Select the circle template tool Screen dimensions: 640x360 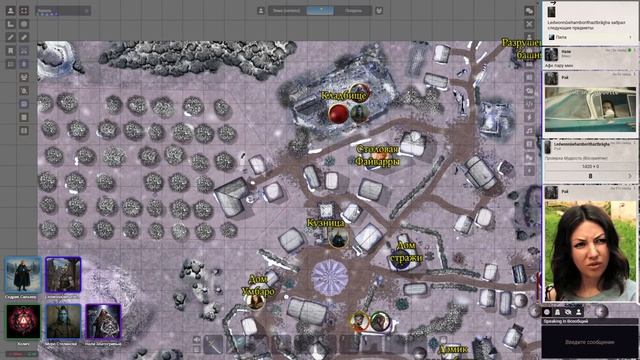(x=24, y=24)
